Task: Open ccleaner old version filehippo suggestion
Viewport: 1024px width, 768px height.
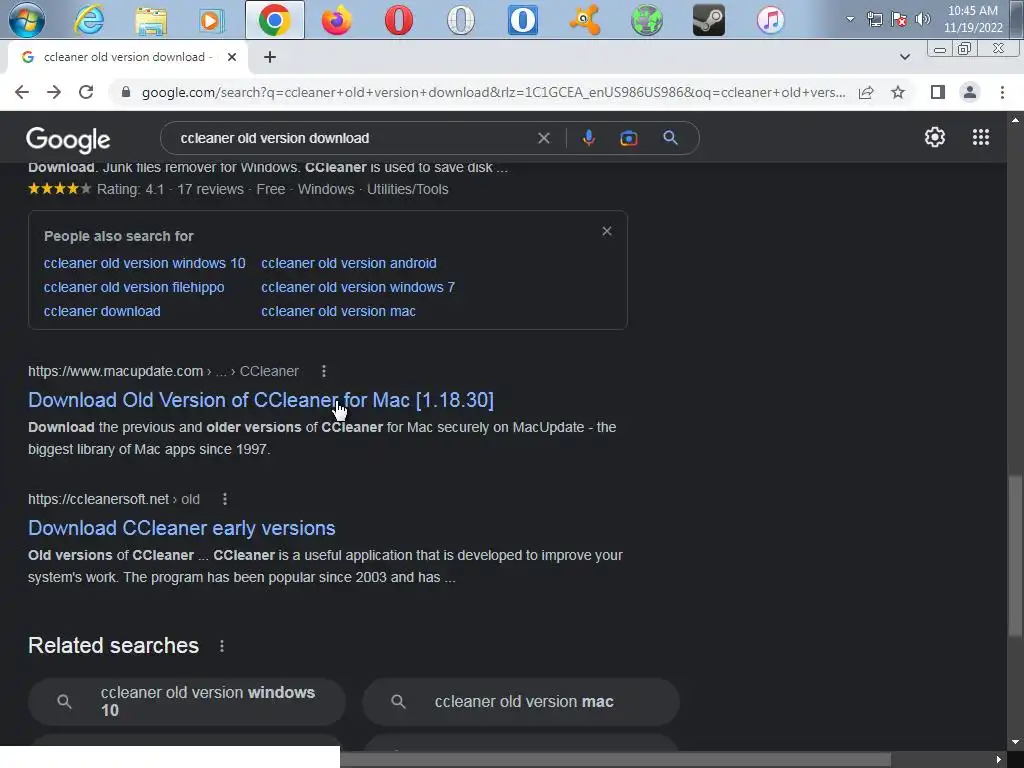Action: [134, 287]
